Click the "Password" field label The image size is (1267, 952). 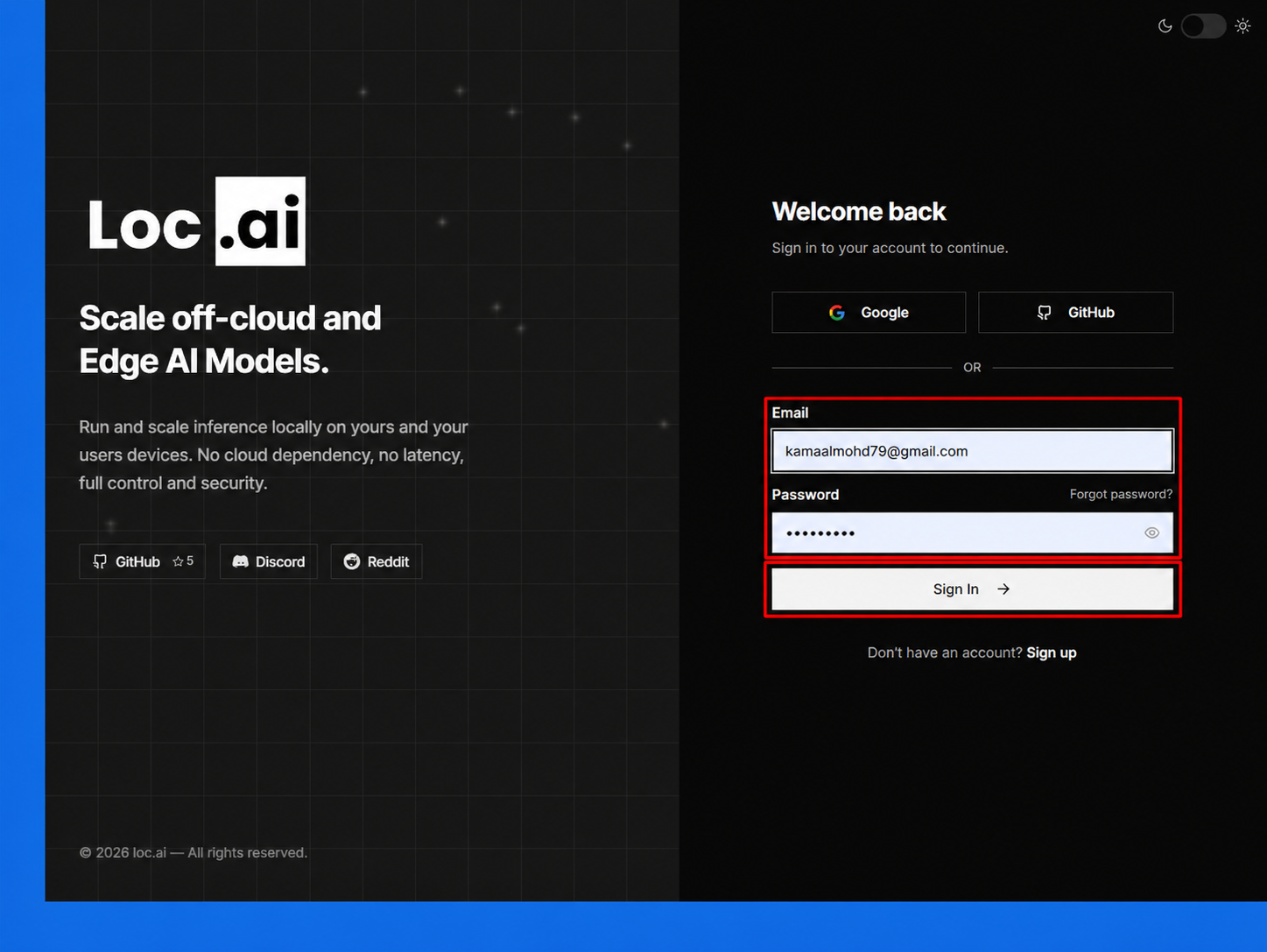tap(805, 495)
